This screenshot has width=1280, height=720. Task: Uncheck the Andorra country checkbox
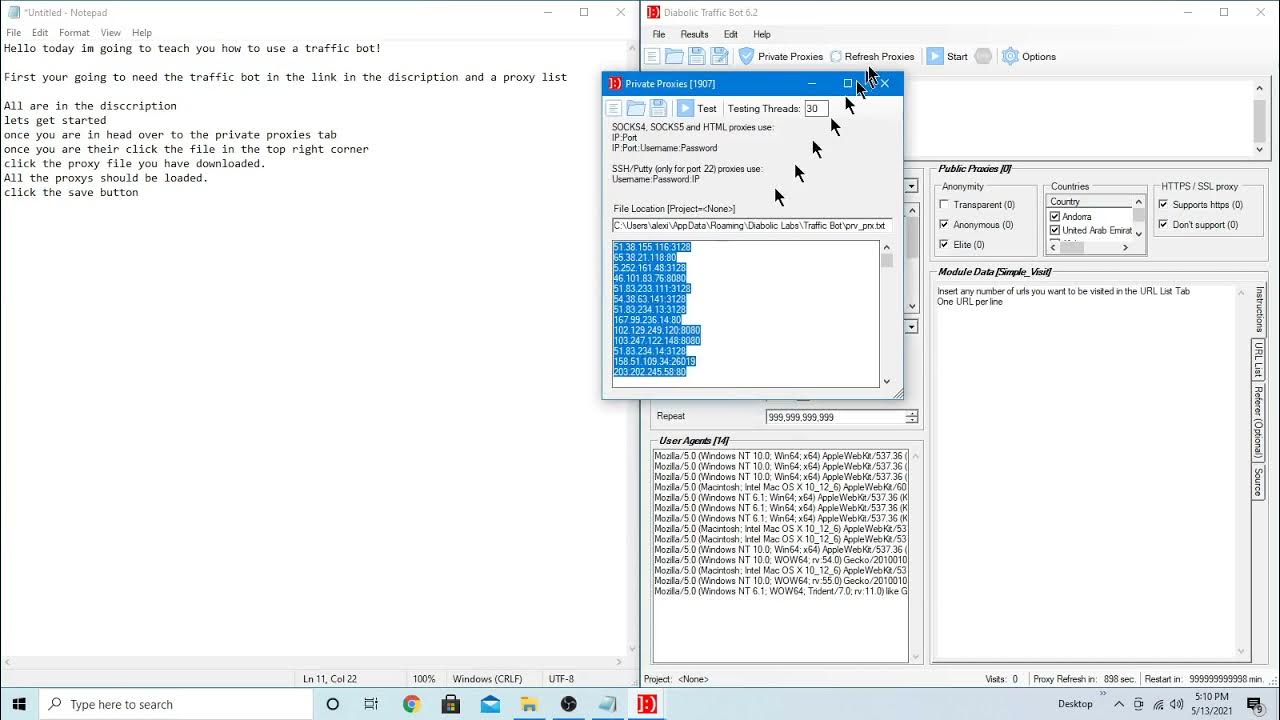pyautogui.click(x=1054, y=216)
